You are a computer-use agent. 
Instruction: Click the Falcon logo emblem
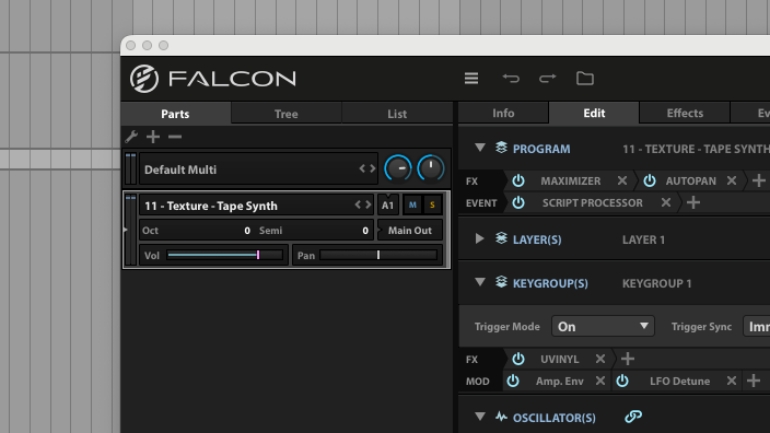[144, 79]
